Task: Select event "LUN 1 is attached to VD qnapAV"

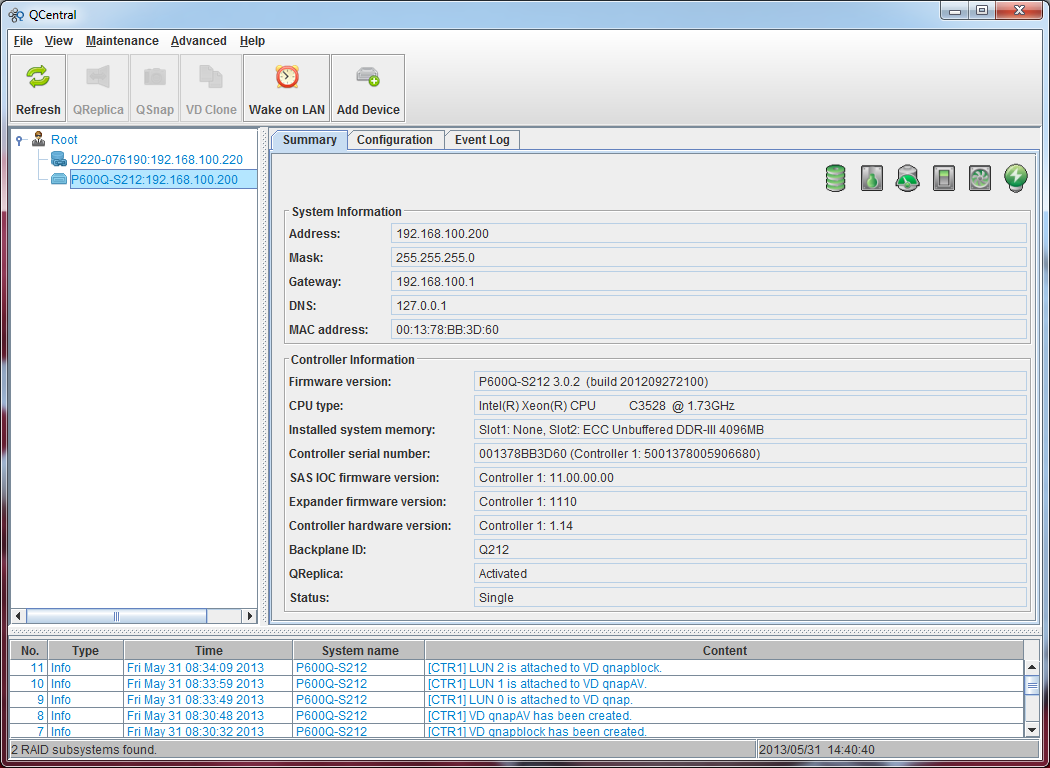Action: click(x=517, y=684)
